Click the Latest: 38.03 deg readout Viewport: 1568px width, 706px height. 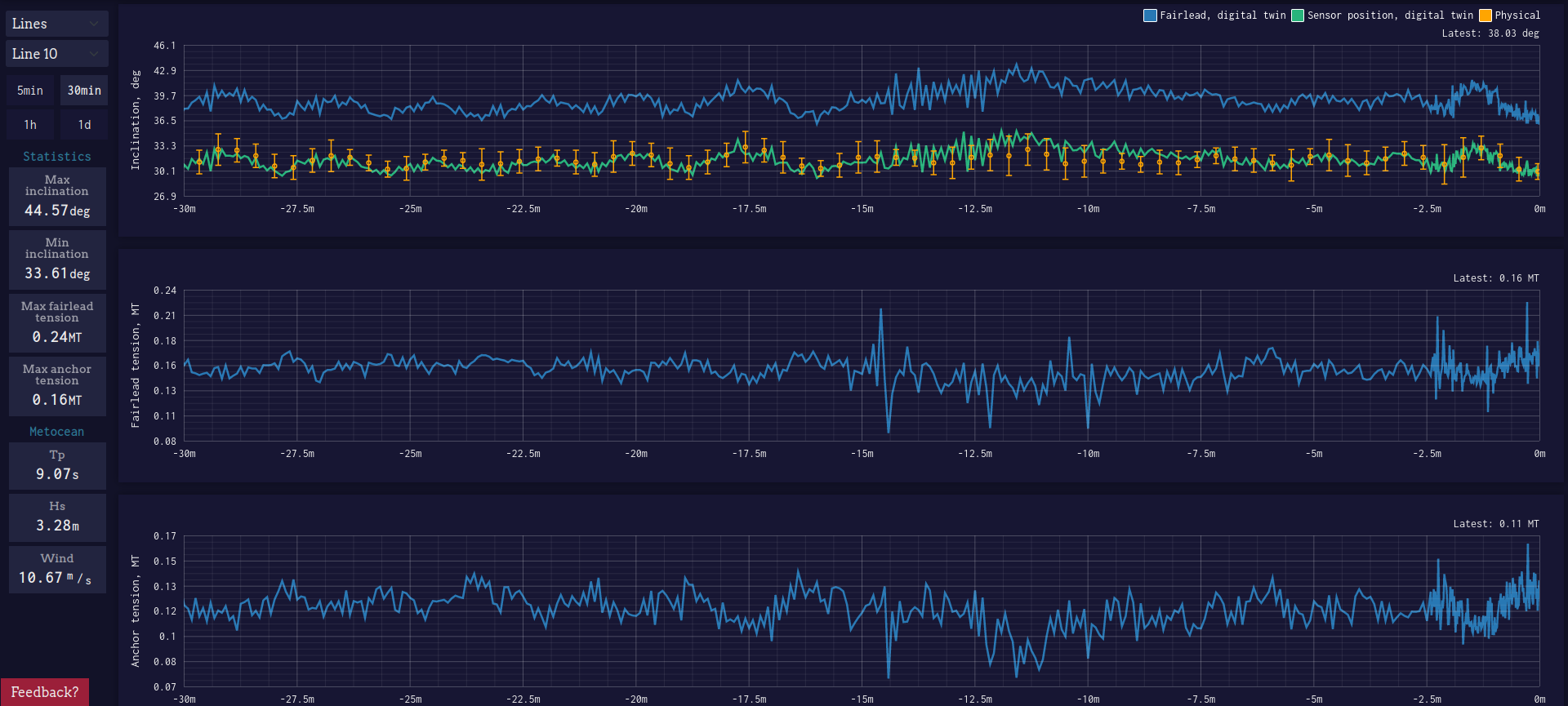(x=1490, y=33)
